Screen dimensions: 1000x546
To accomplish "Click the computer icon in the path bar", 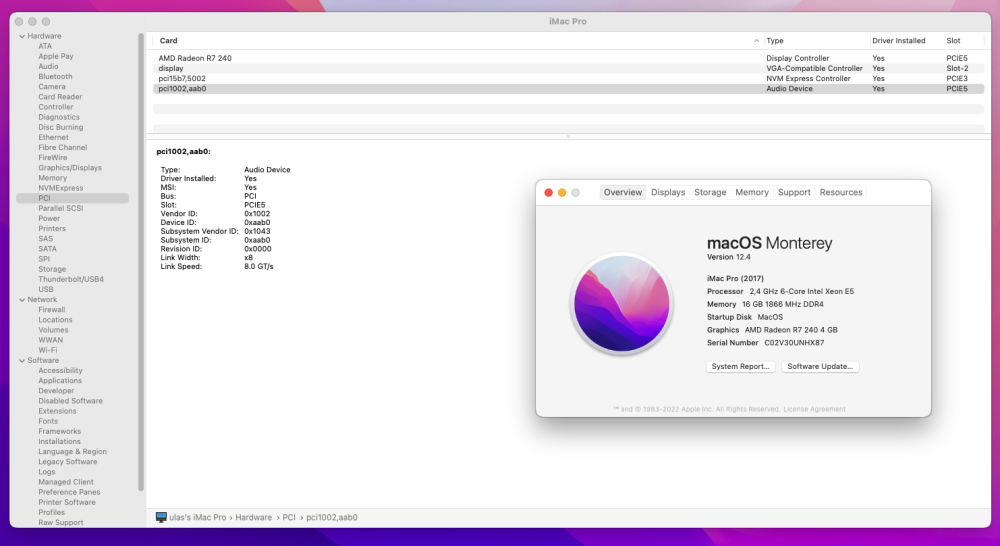I will [x=161, y=517].
